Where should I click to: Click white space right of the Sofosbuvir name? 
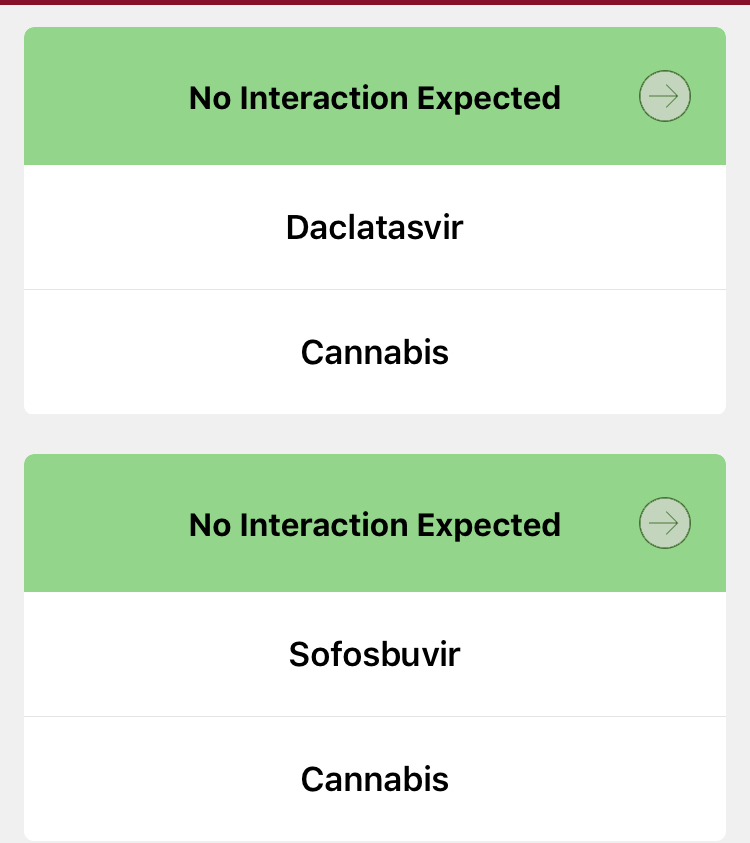coord(600,655)
